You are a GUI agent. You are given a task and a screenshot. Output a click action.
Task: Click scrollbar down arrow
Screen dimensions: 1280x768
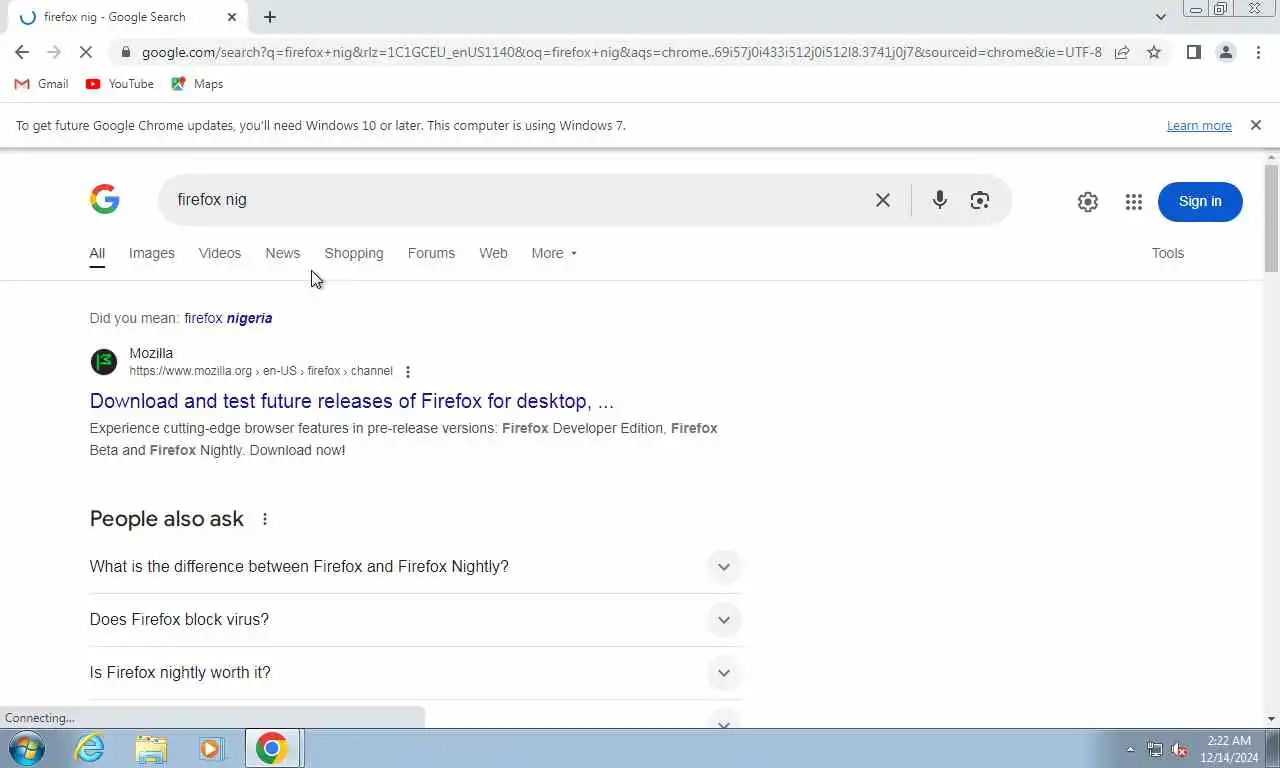coord(1272,719)
